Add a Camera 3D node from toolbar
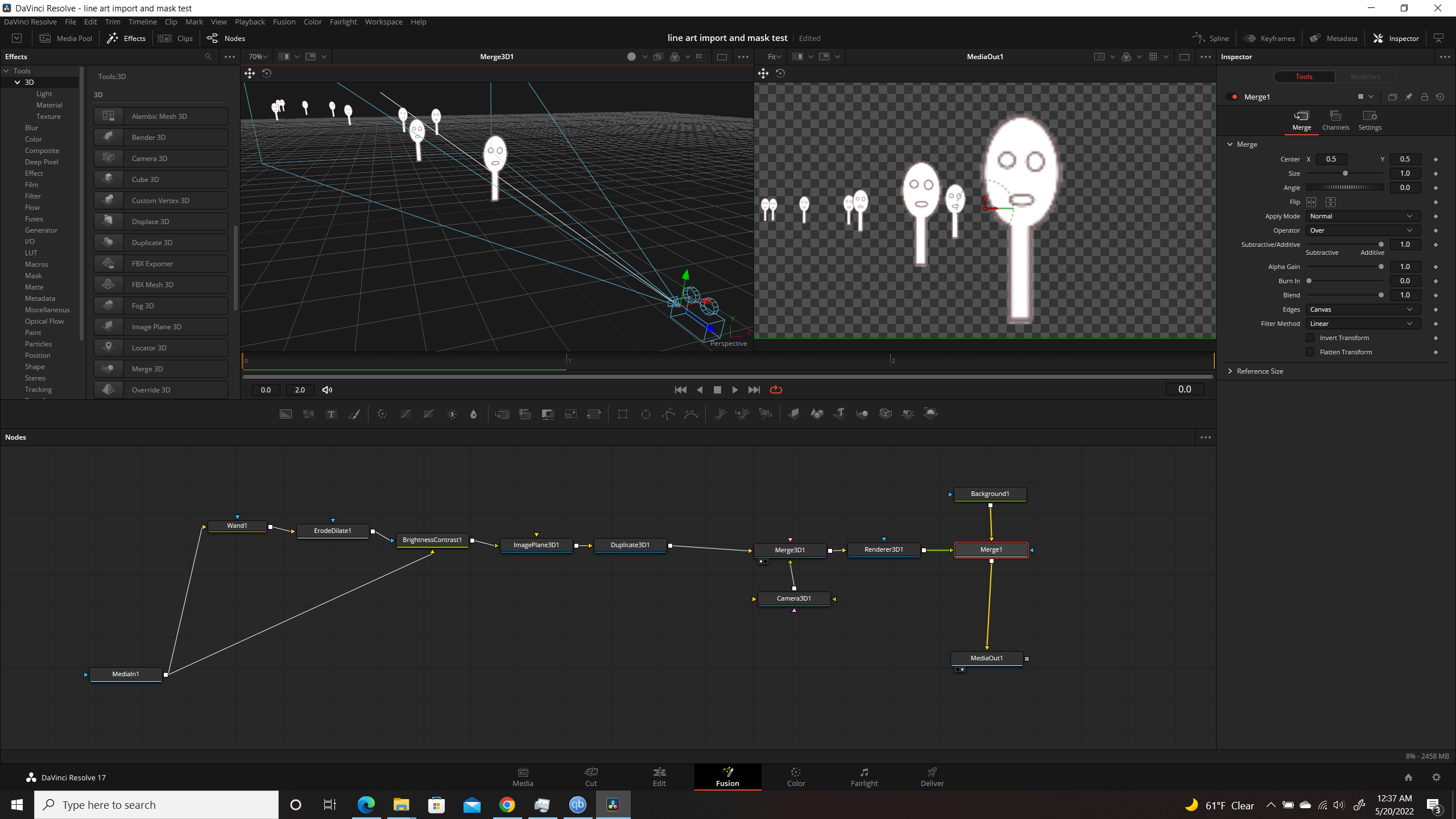This screenshot has height=819, width=1456. 885,414
